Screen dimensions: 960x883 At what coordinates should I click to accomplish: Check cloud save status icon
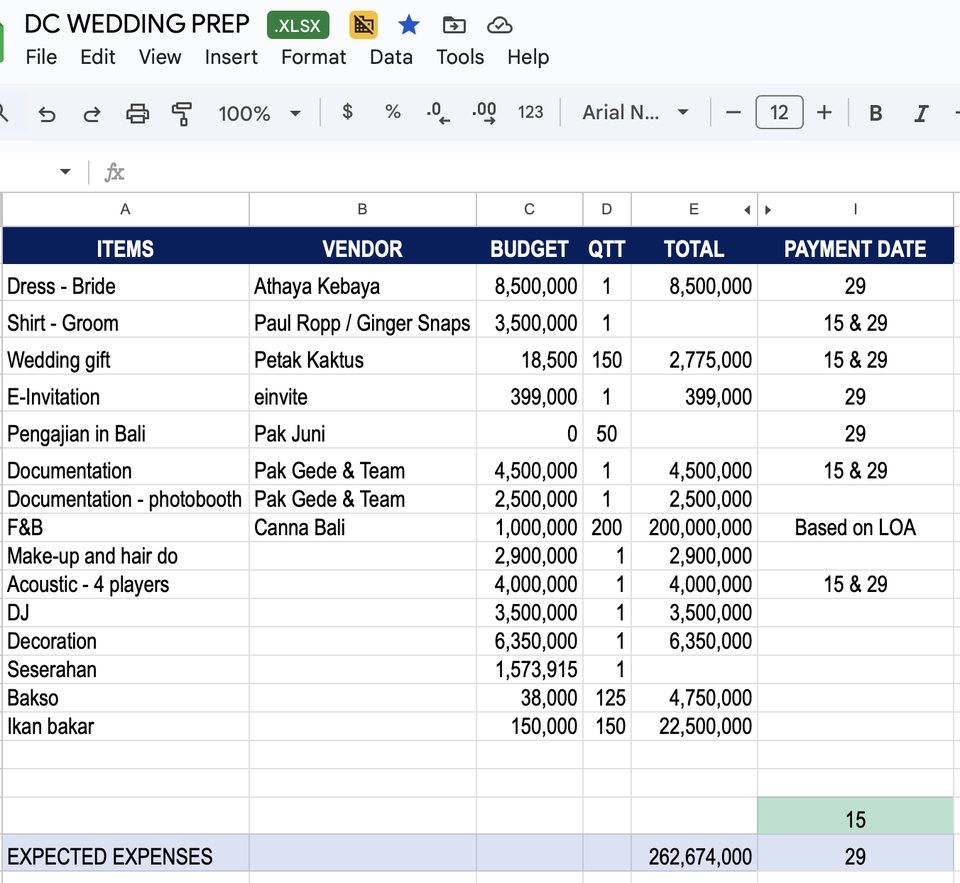pos(500,25)
